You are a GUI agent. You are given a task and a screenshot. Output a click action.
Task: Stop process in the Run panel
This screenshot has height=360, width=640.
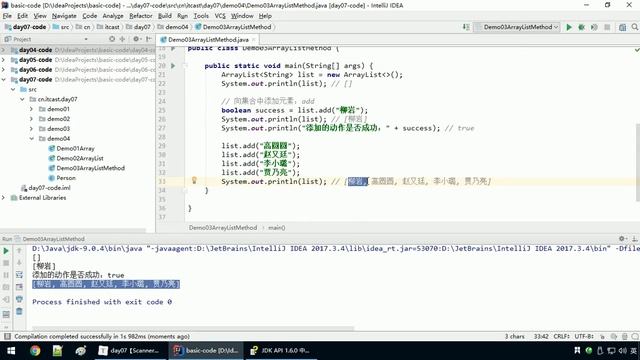pyautogui.click(x=6, y=263)
